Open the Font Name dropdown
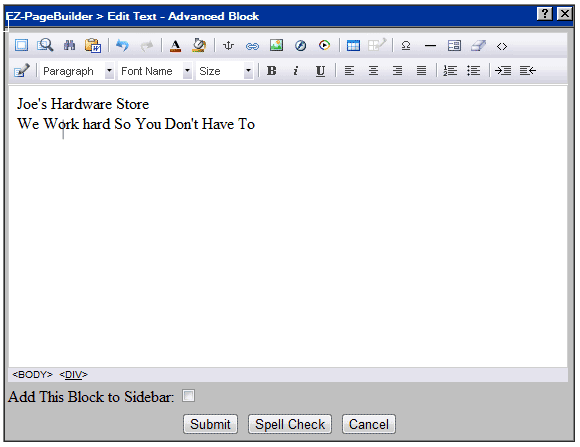Viewport: 580px width, 447px height. (155, 71)
